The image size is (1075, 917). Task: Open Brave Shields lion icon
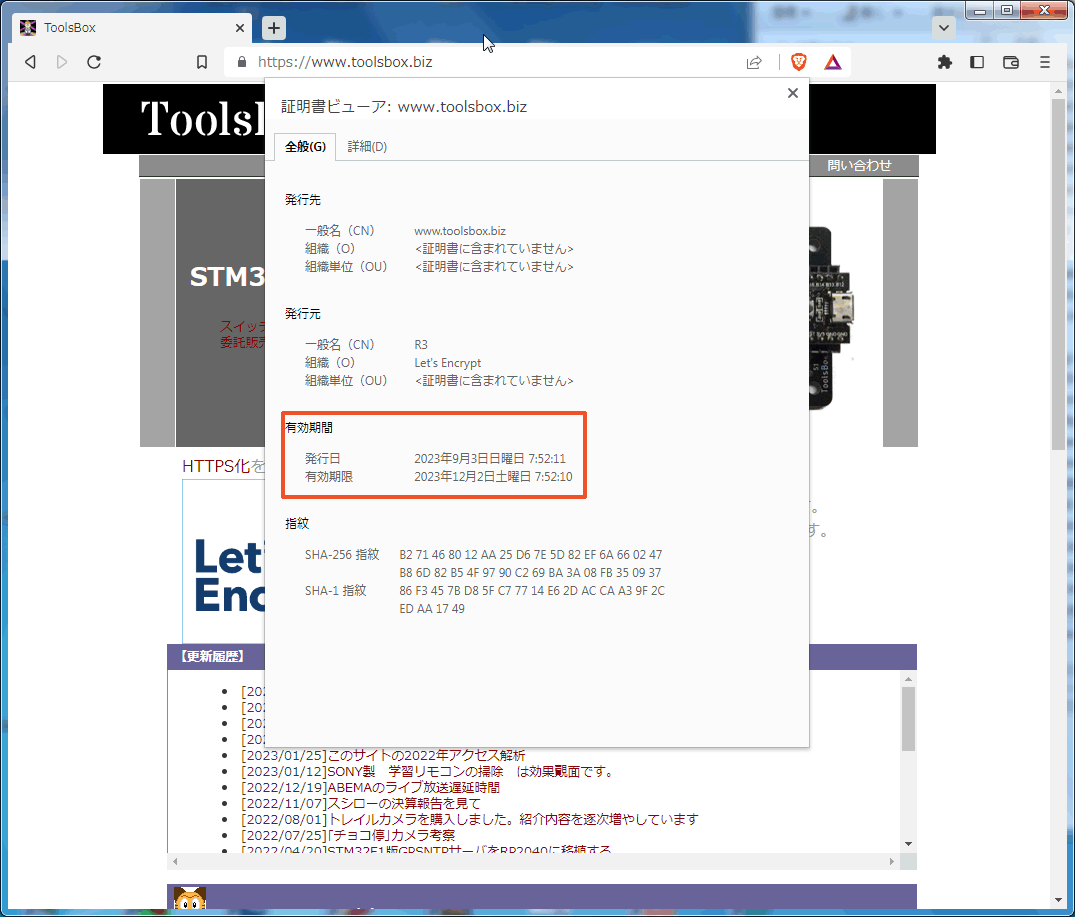pyautogui.click(x=799, y=62)
